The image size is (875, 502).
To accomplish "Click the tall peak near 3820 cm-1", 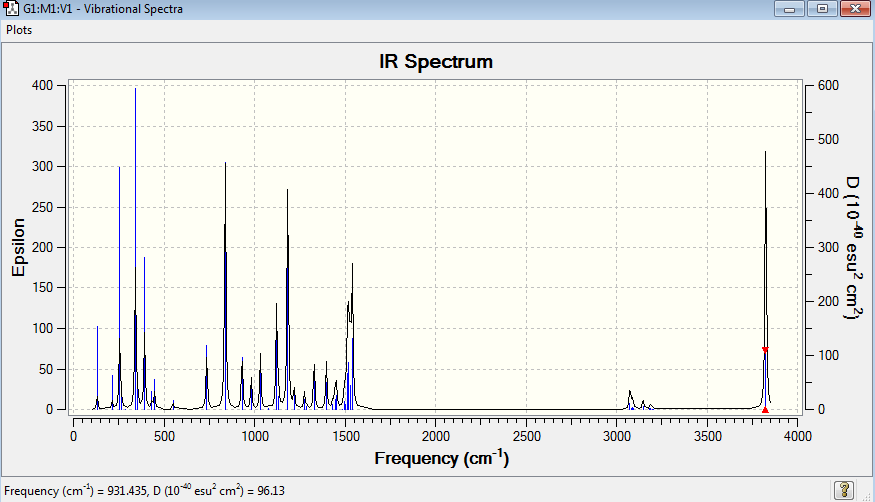I will (765, 279).
